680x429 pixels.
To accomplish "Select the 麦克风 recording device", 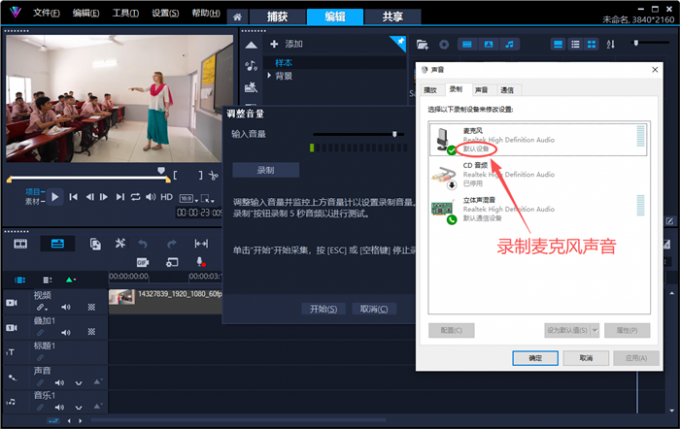I will pyautogui.click(x=538, y=140).
